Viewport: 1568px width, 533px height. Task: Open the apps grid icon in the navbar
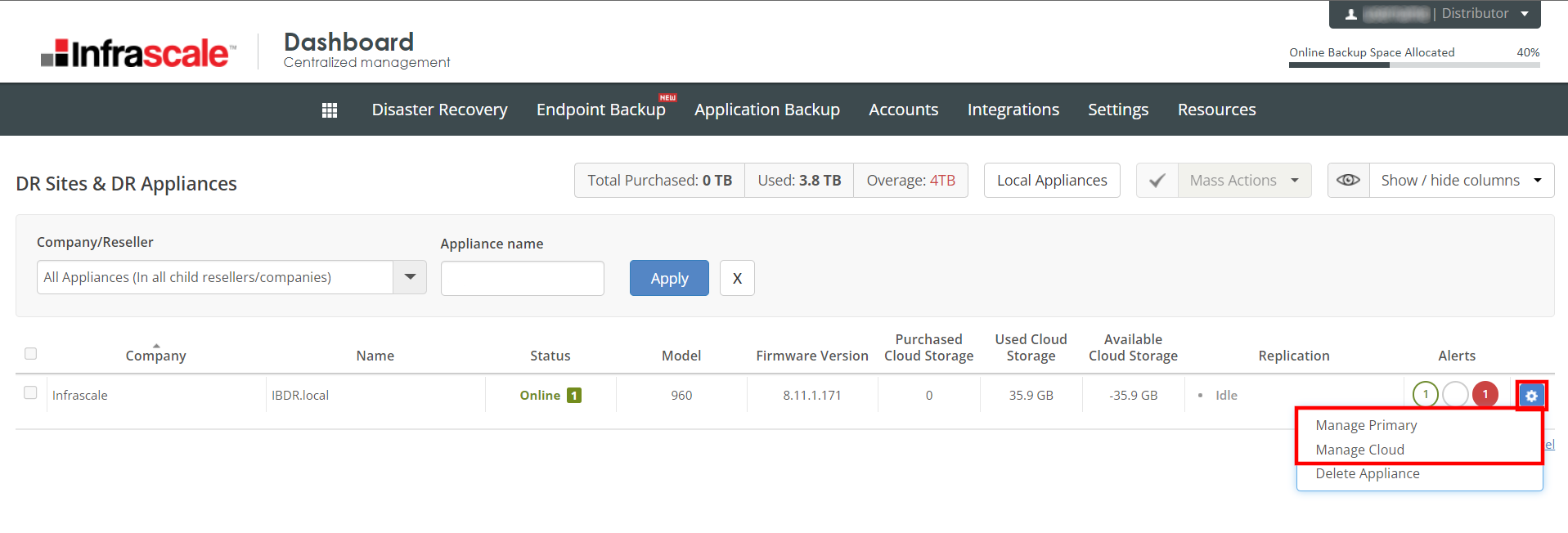point(330,110)
